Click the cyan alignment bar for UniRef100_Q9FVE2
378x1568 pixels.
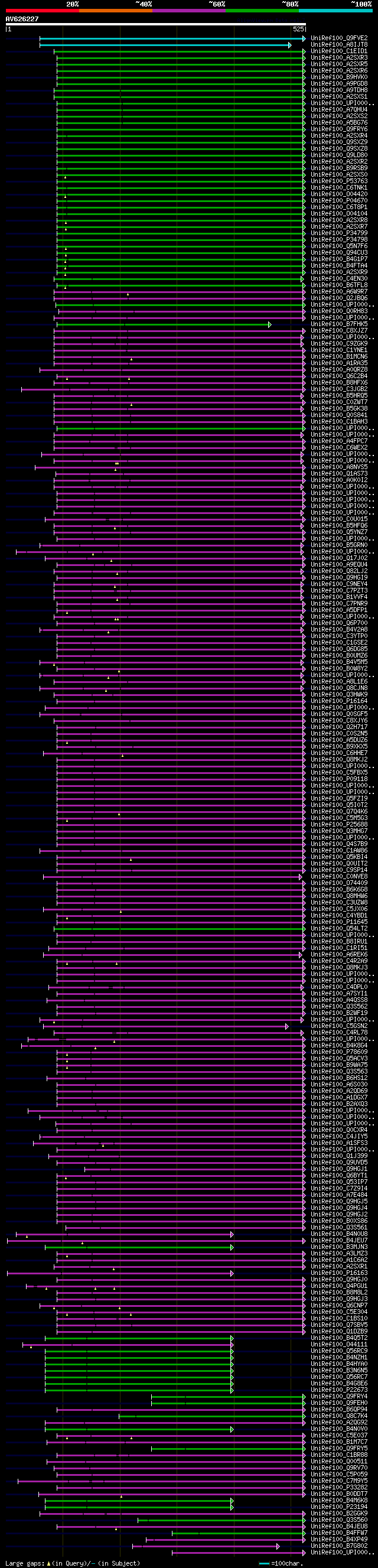(173, 38)
